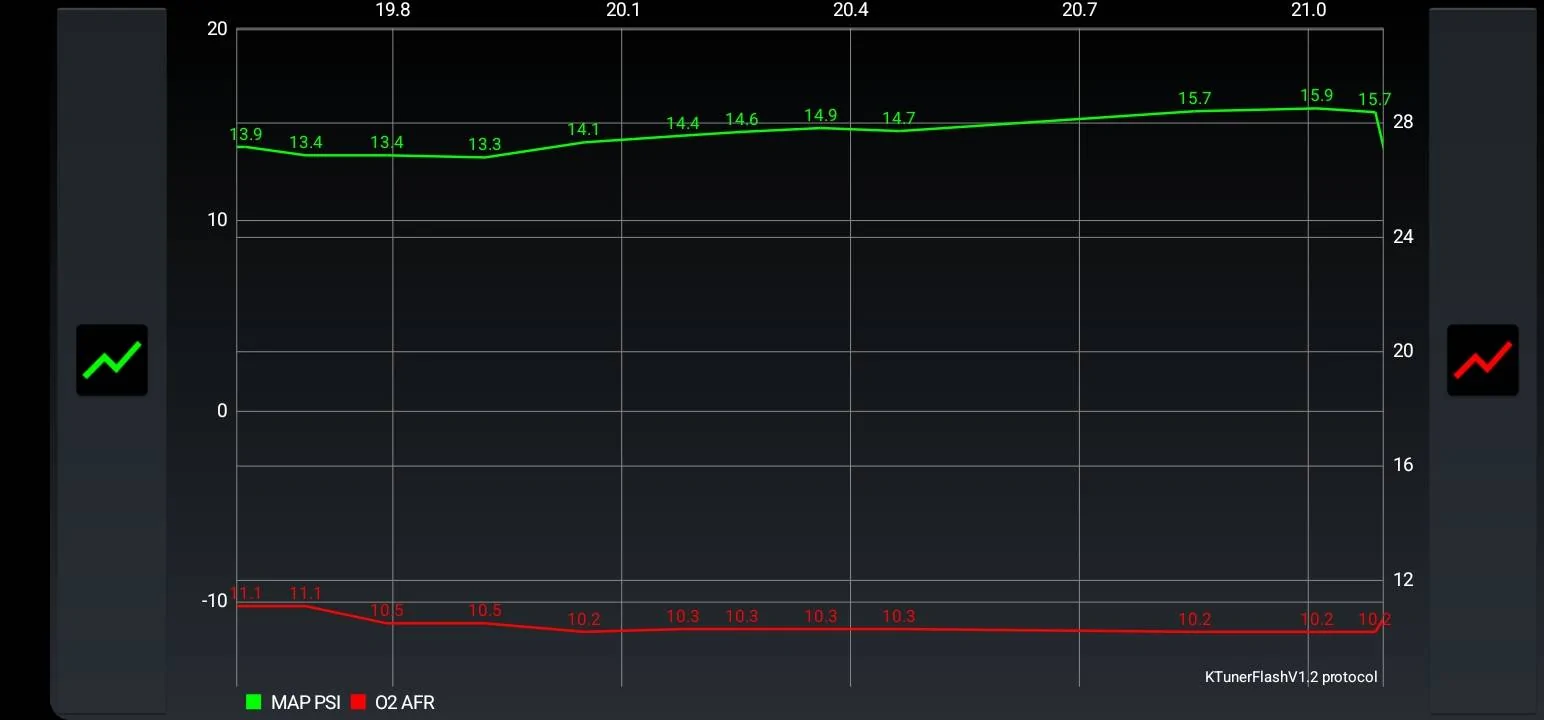Tap the 16 value on right AFR axis

tap(1403, 465)
